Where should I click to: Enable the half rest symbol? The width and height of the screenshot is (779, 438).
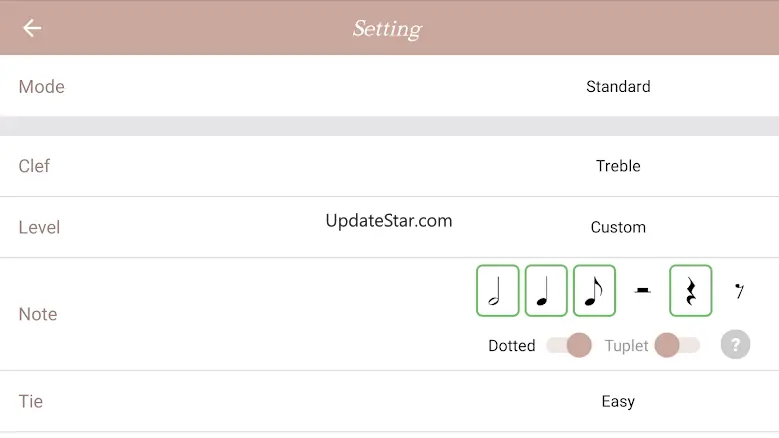click(x=642, y=291)
